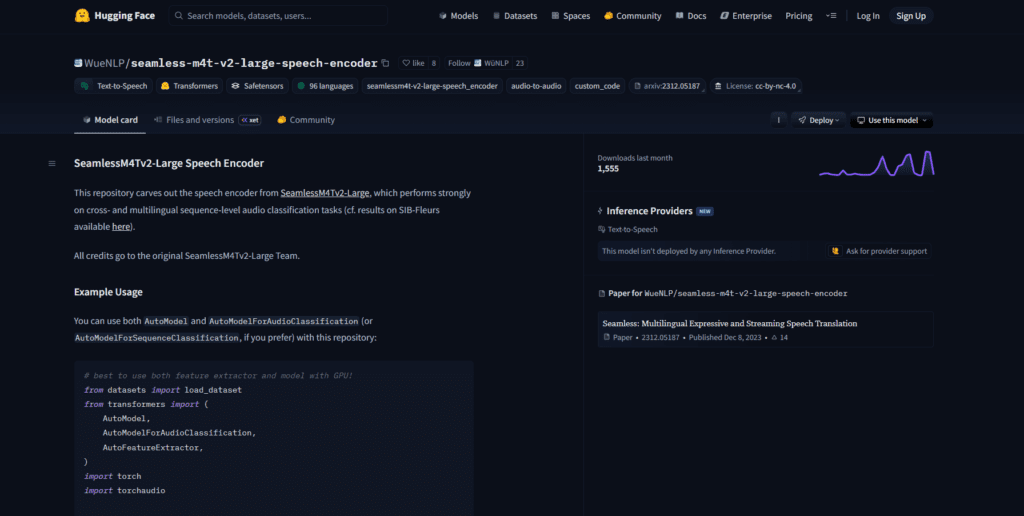The width and height of the screenshot is (1024, 516).
Task: Expand the more navigation options menu
Action: coord(831,16)
